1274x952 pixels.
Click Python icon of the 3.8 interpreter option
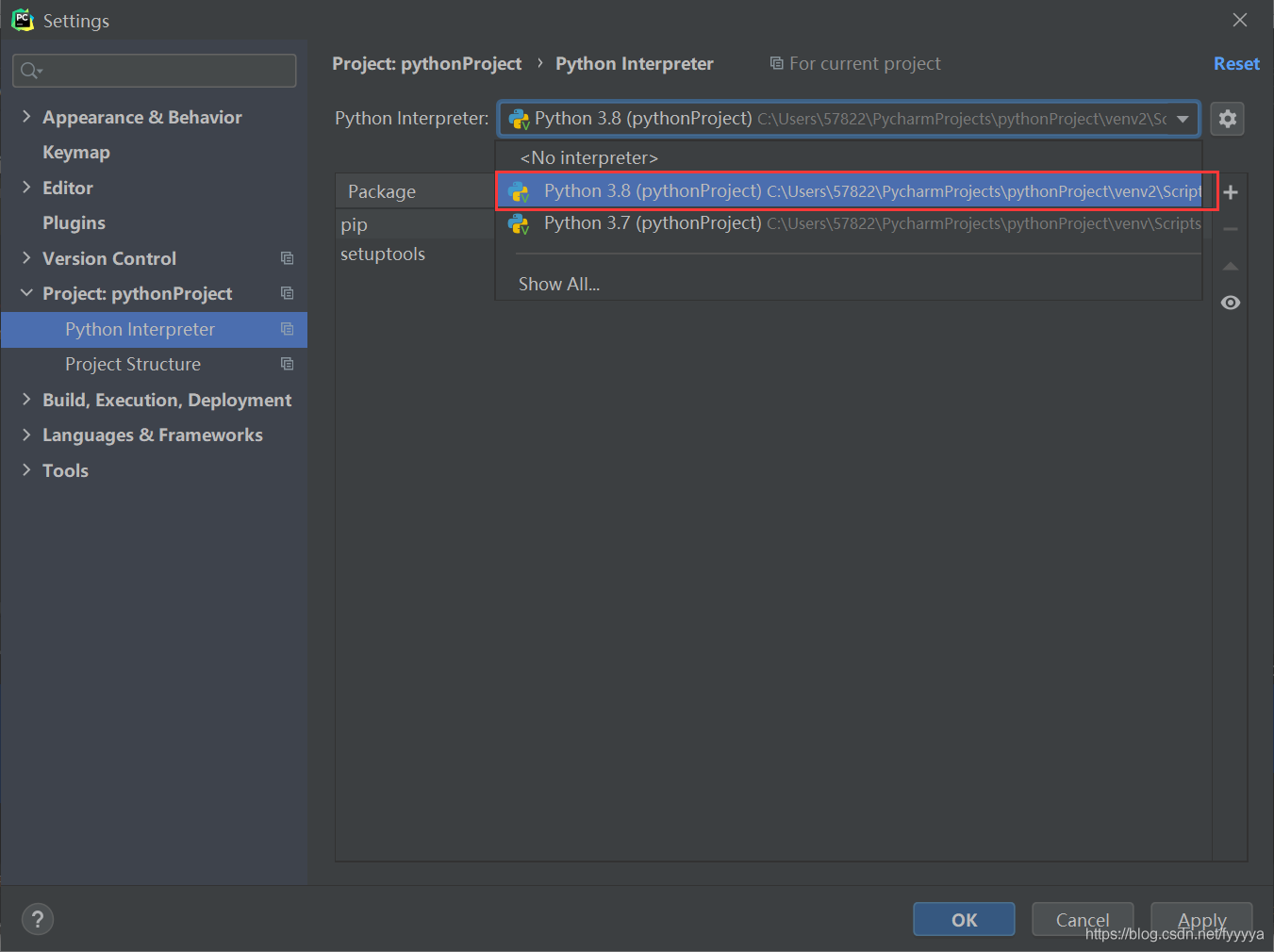click(519, 192)
